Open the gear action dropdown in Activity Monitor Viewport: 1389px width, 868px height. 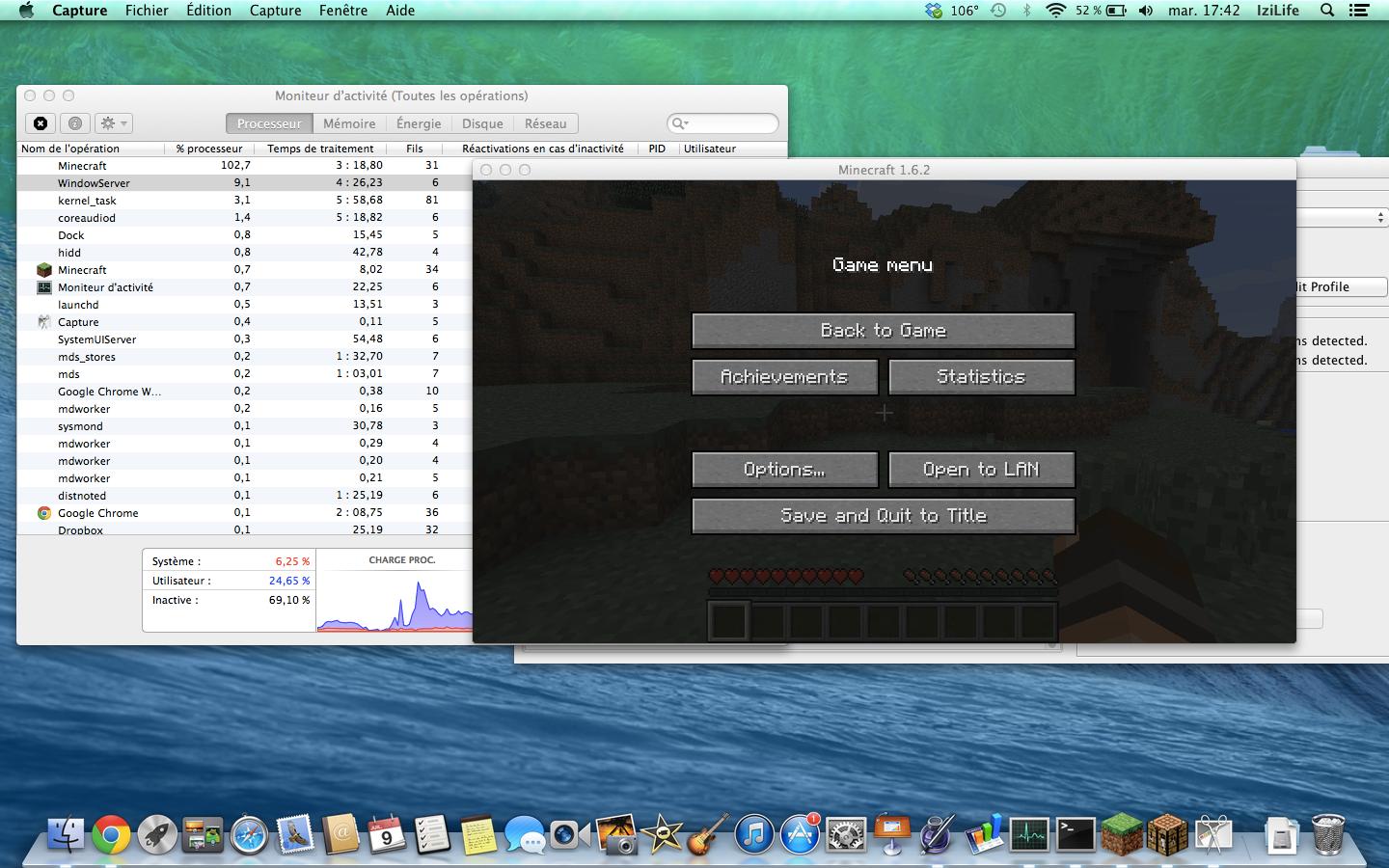click(x=114, y=123)
